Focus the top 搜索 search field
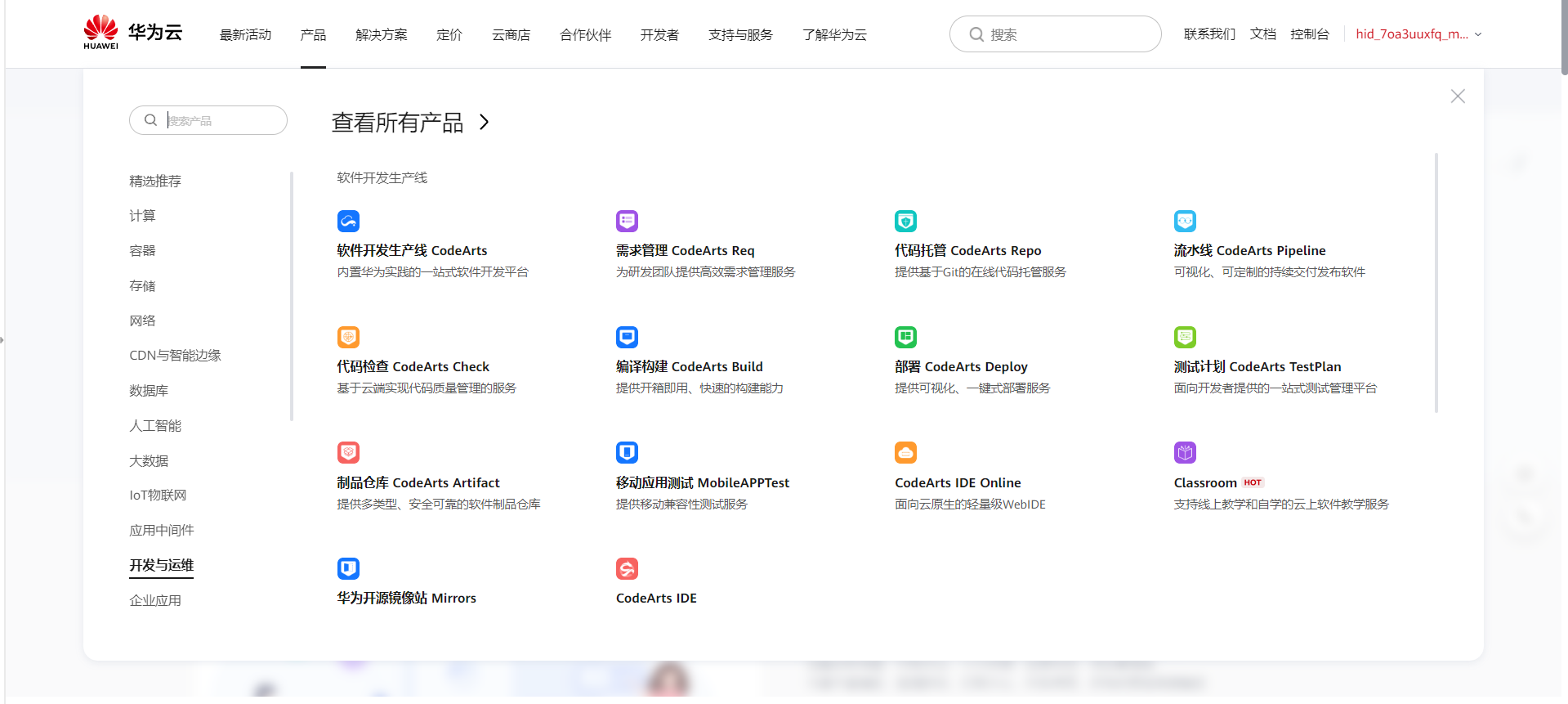Image resolution: width=1568 pixels, height=704 pixels. [1055, 34]
